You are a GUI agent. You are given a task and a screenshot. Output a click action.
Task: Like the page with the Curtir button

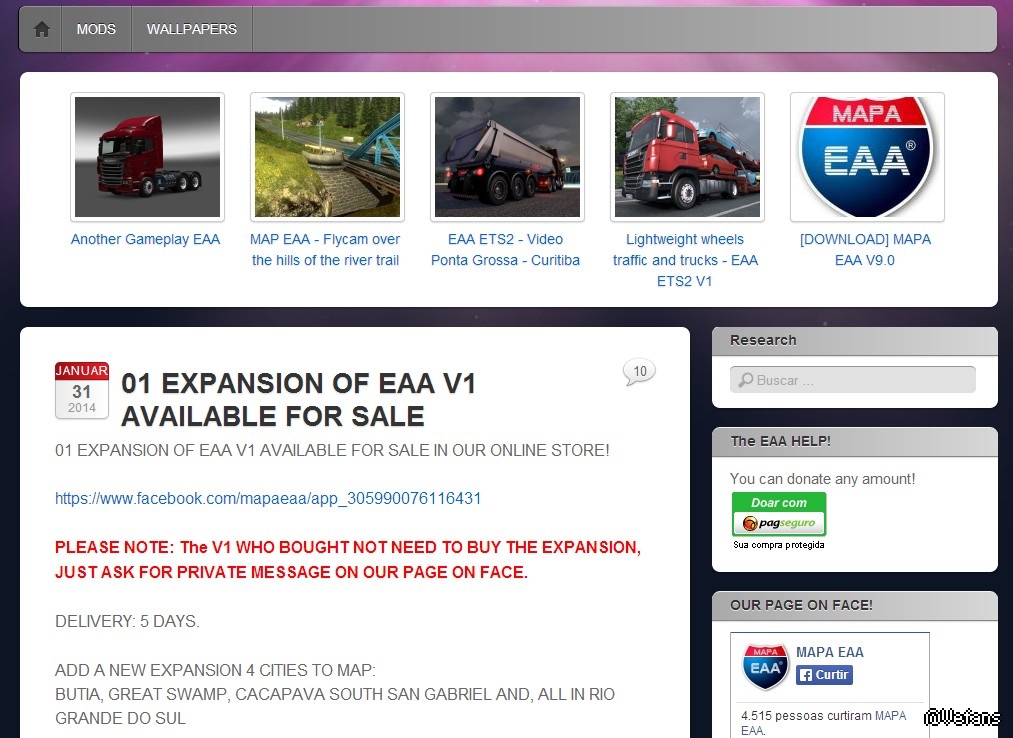[x=824, y=675]
